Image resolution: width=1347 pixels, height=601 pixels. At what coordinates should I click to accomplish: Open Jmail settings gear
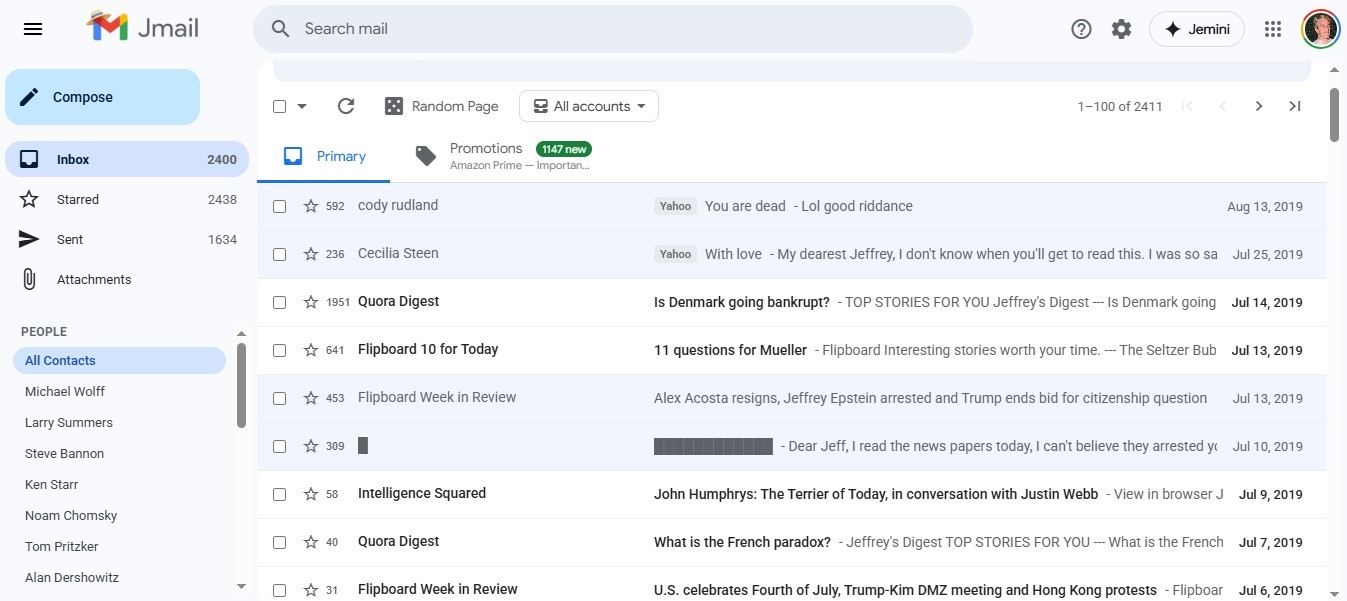coord(1121,28)
